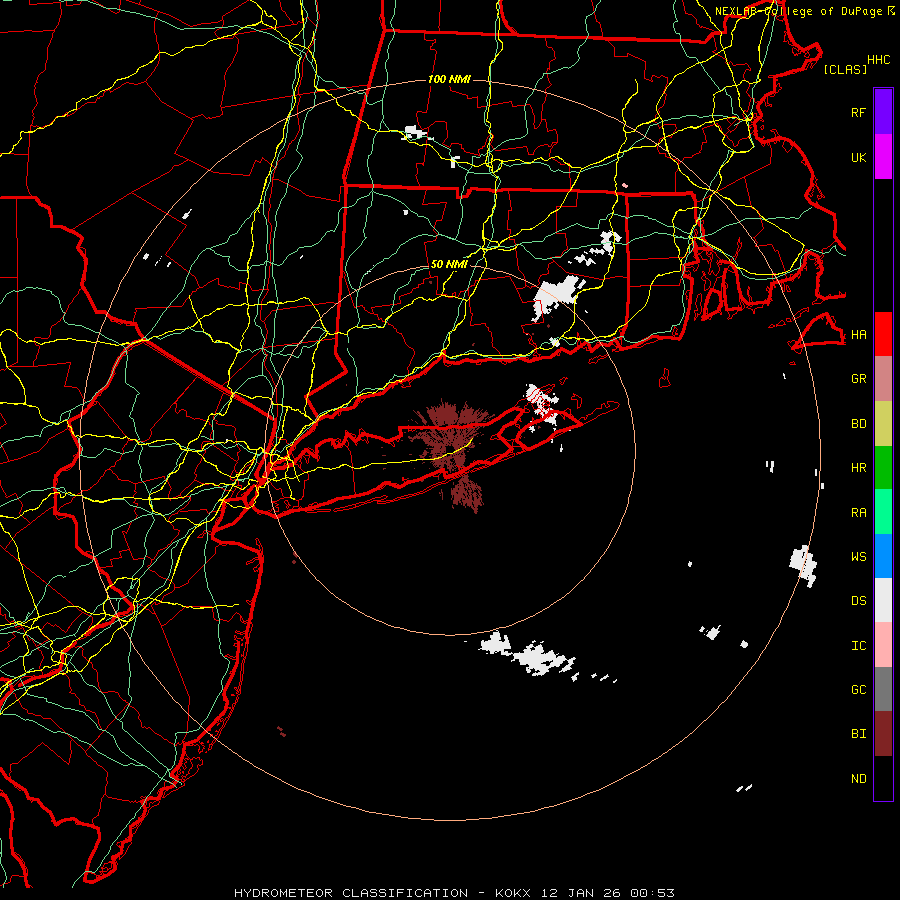Click the purple RF legend color swatch
Screen dimensions: 900x900
pos(883,112)
